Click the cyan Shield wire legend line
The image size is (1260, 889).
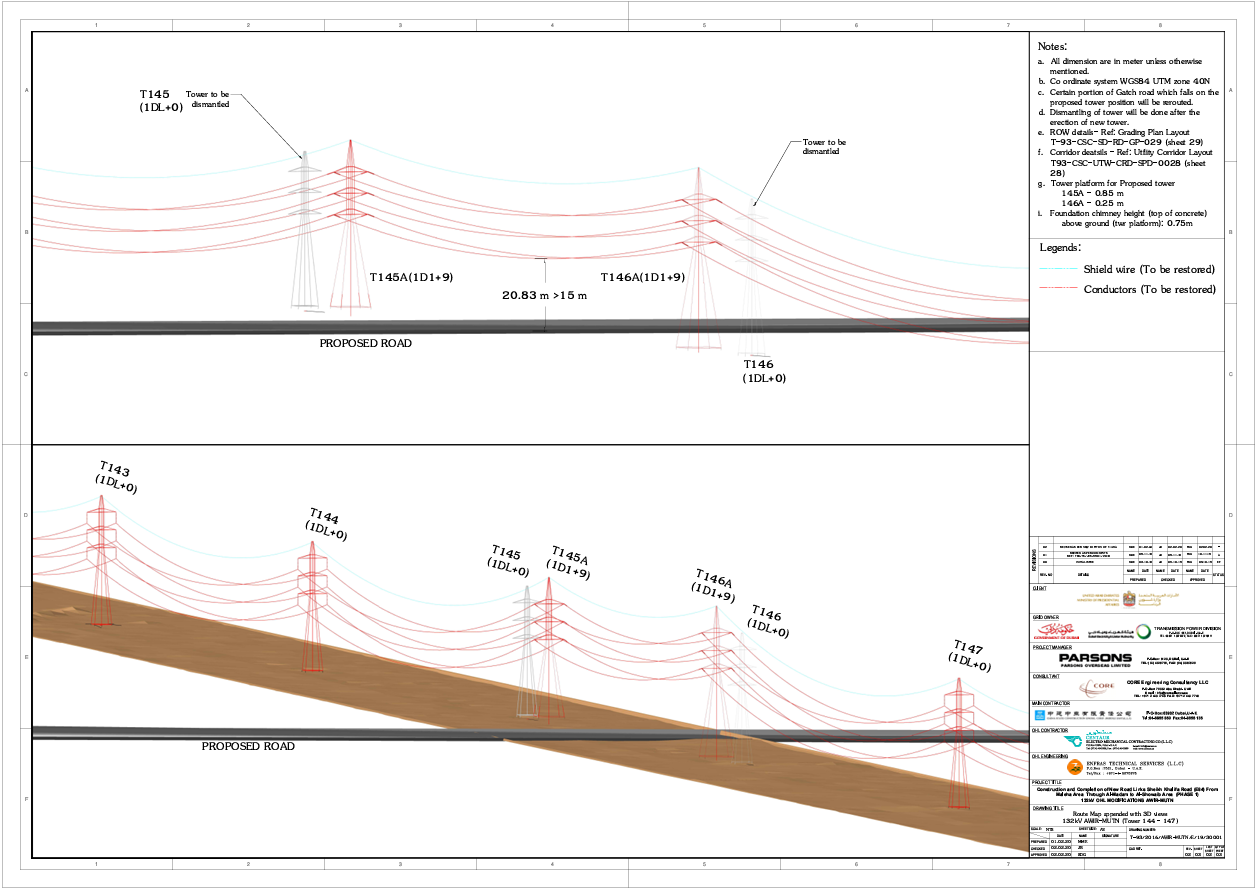[1059, 269]
